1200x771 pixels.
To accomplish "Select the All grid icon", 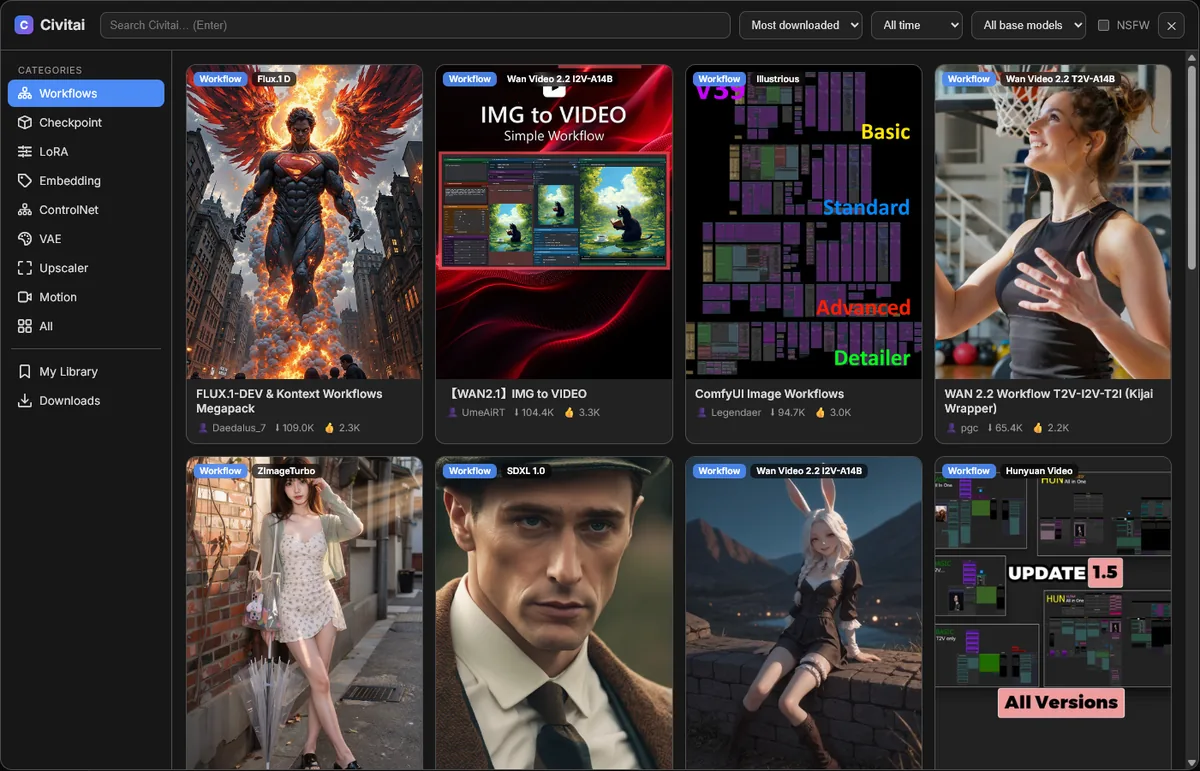I will (25, 326).
